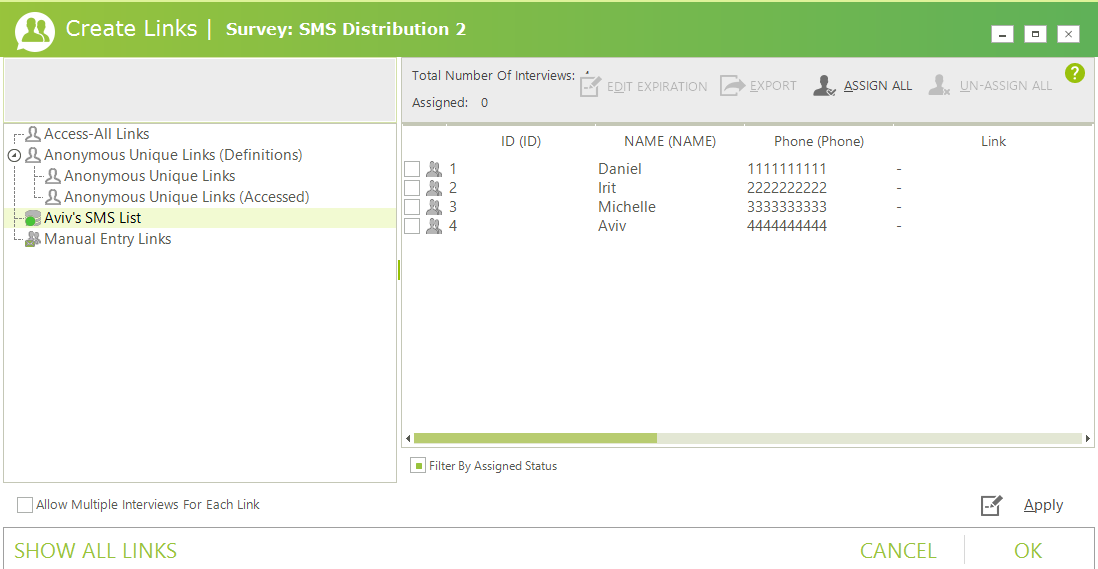Click the CANCEL button
1098x569 pixels.
click(898, 551)
